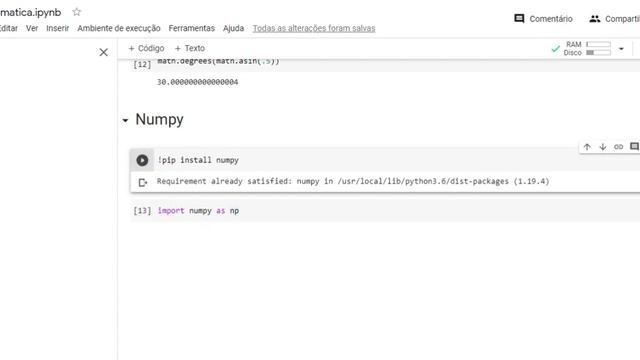The width and height of the screenshot is (640, 360).
Task: Click the pip install numpy code text
Action: click(x=198, y=160)
